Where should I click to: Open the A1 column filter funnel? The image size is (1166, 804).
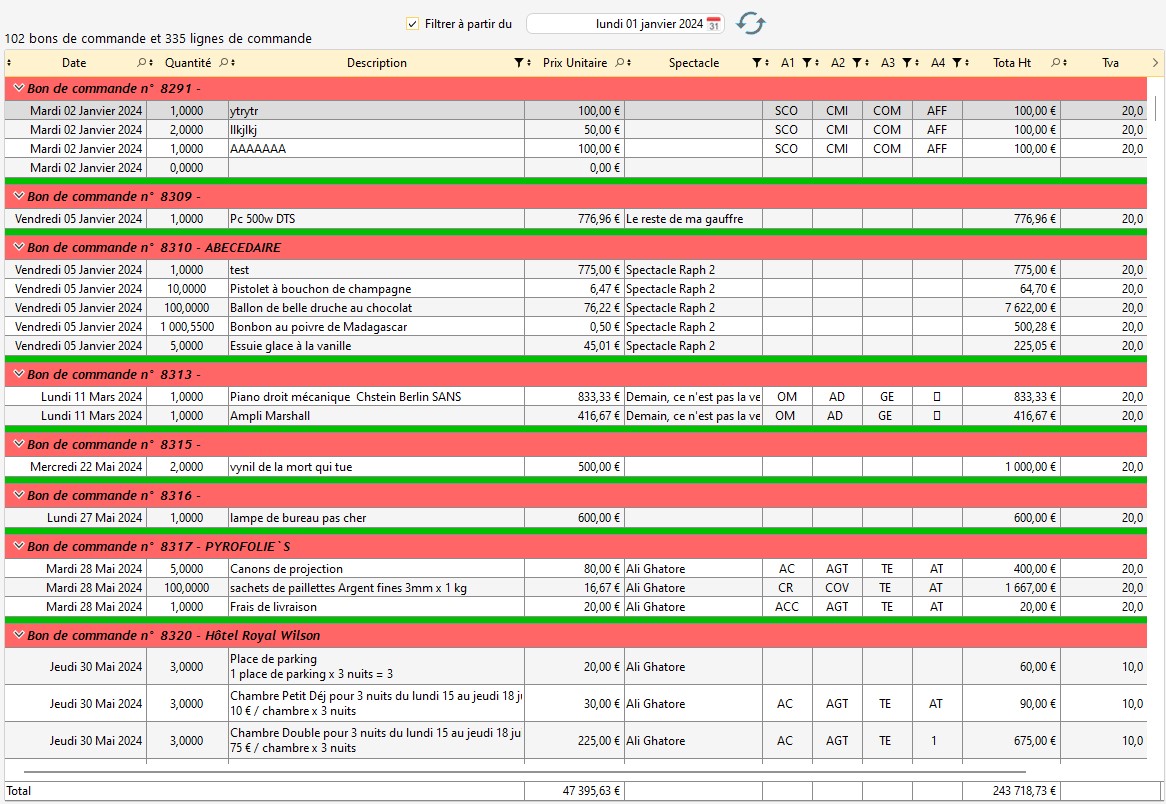[807, 63]
